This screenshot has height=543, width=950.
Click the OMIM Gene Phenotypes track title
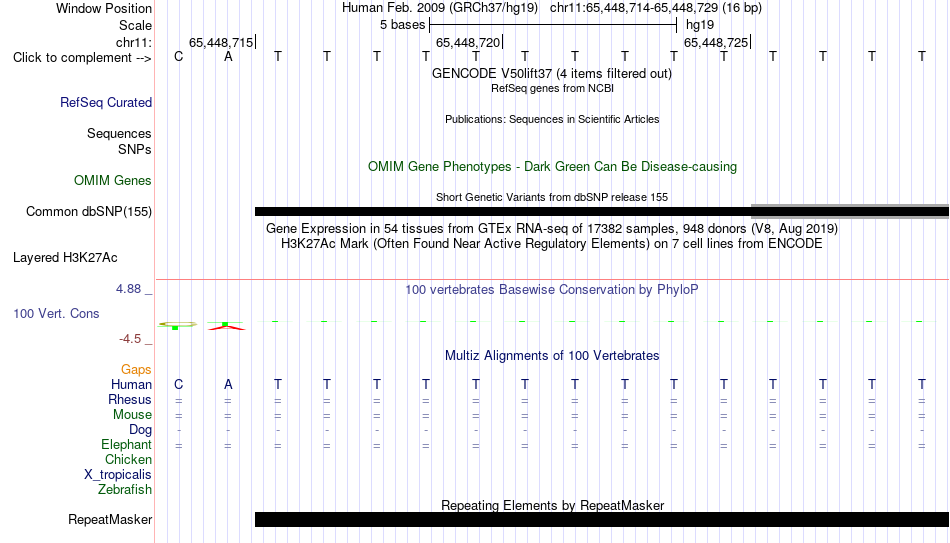[552, 167]
